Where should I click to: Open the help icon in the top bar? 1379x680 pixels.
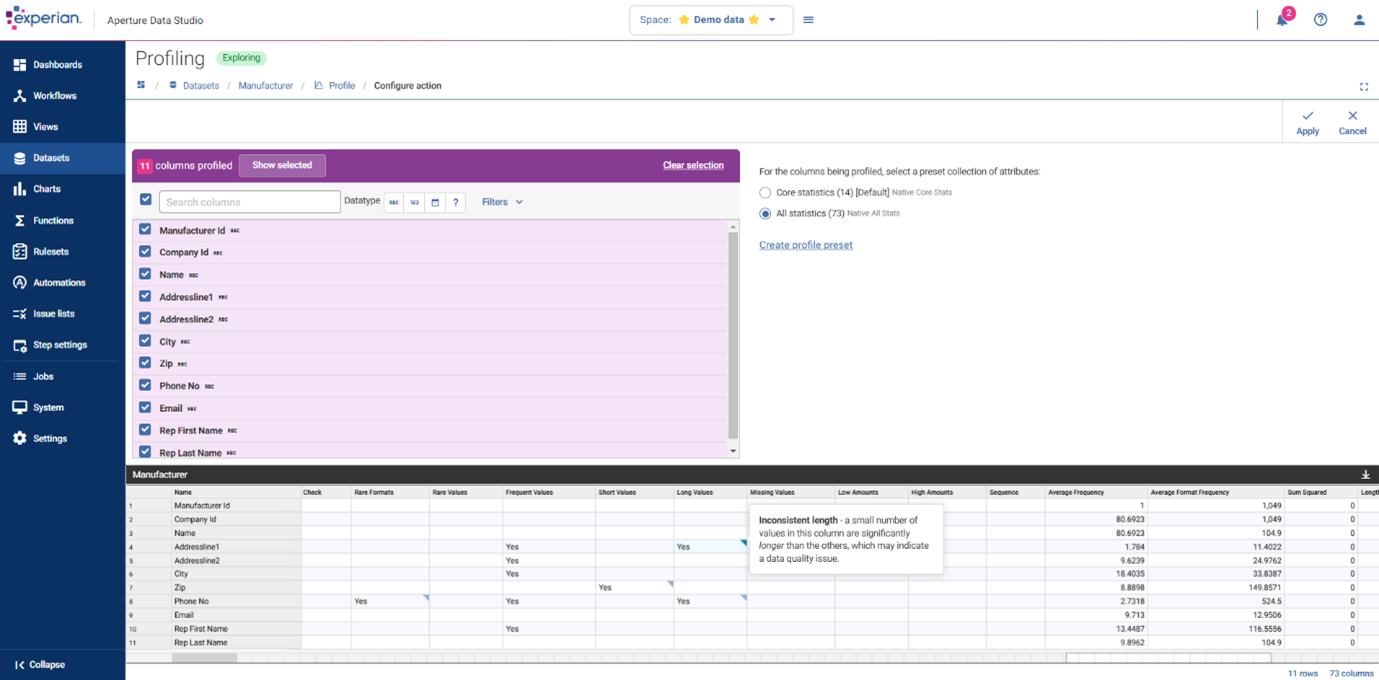pyautogui.click(x=1320, y=19)
